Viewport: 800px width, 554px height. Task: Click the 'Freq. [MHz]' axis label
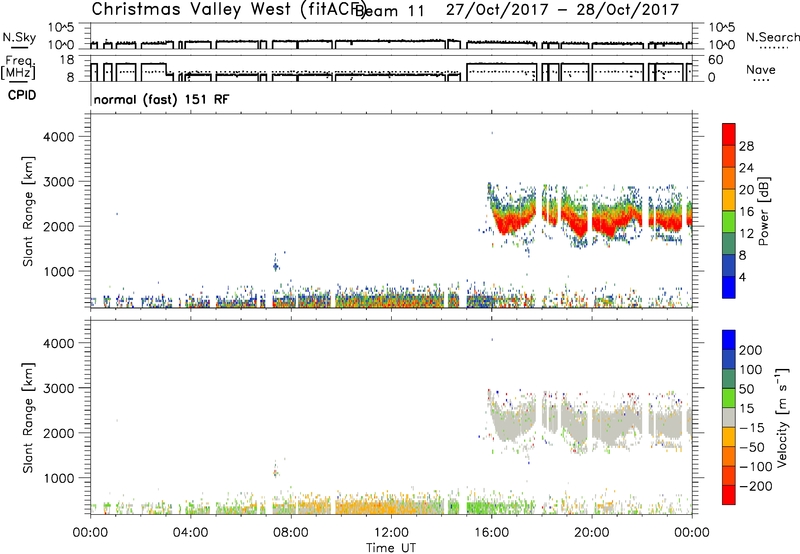(19, 67)
